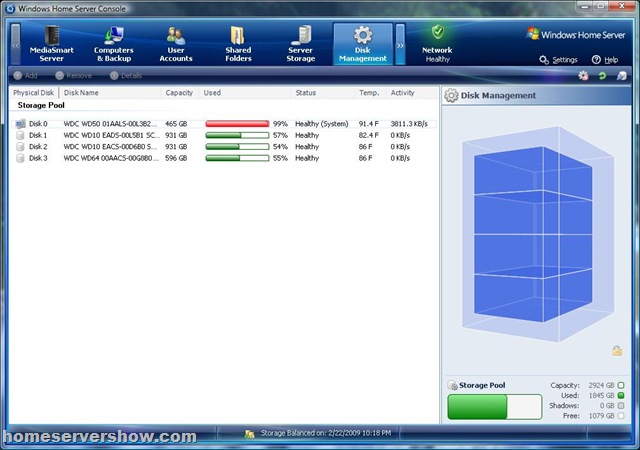Click the green refresh icon
Screen dimensions: 640x450
[602, 76]
